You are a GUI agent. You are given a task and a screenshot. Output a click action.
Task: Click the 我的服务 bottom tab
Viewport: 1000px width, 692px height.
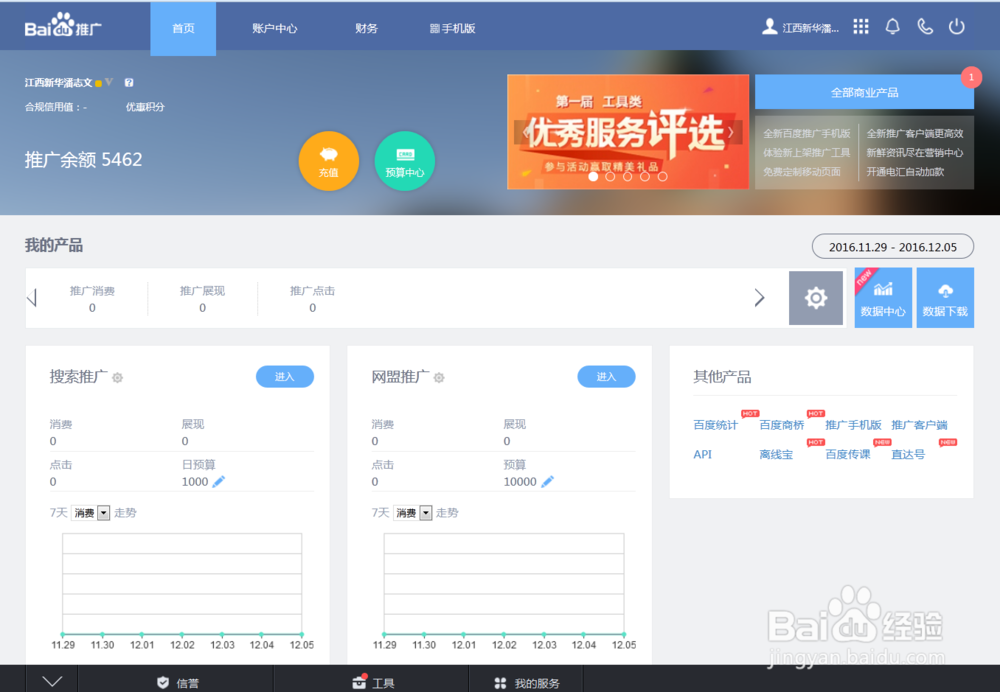526,681
